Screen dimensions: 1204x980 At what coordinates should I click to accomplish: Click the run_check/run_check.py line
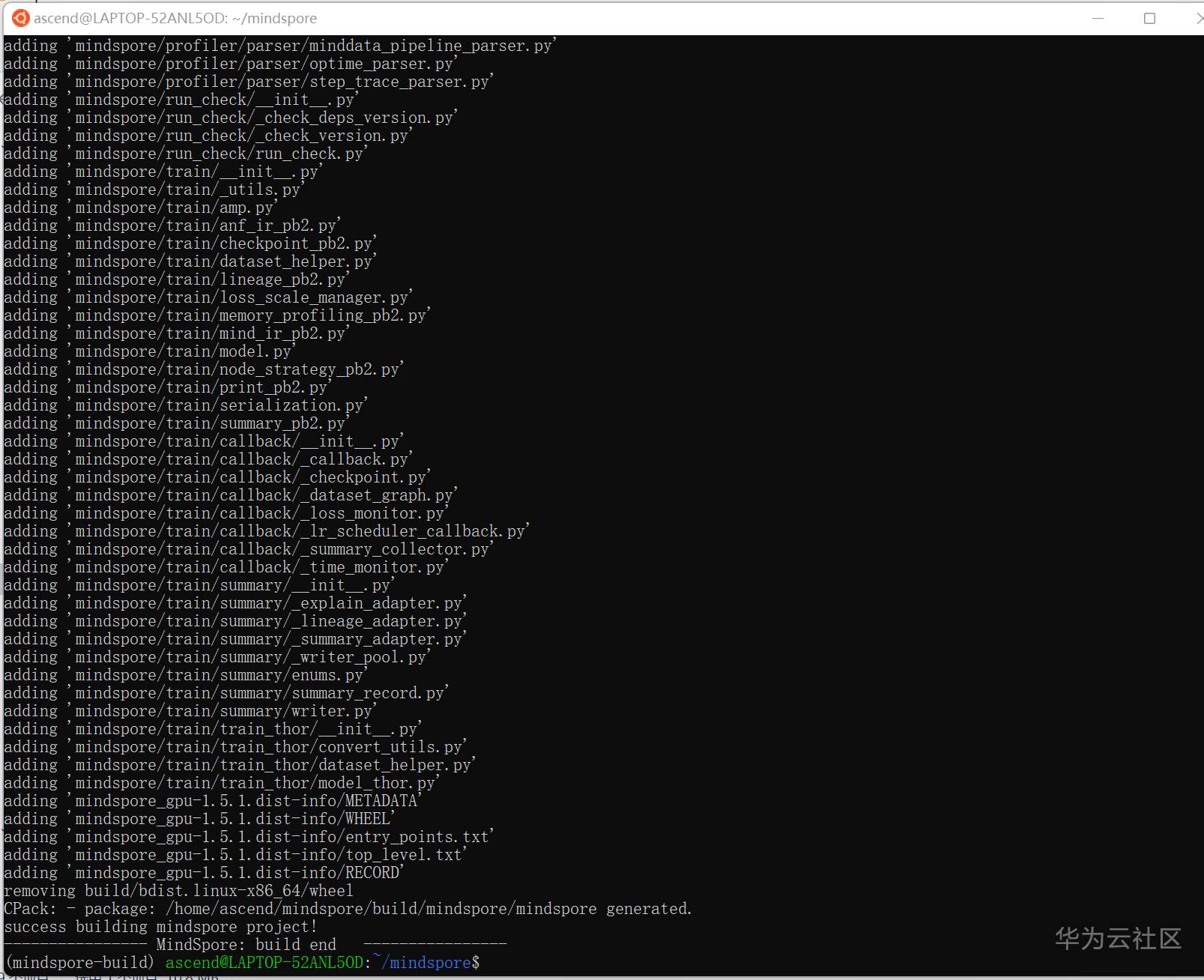186,154
